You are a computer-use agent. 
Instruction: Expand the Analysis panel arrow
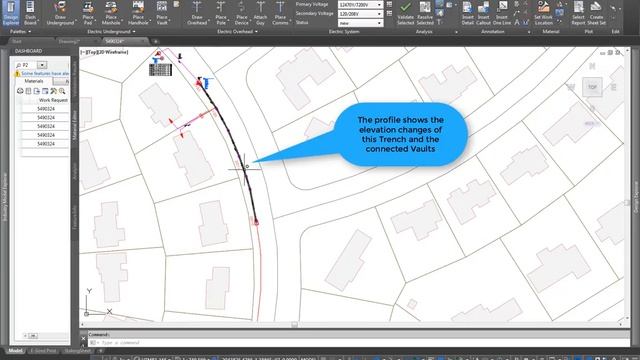(456, 32)
